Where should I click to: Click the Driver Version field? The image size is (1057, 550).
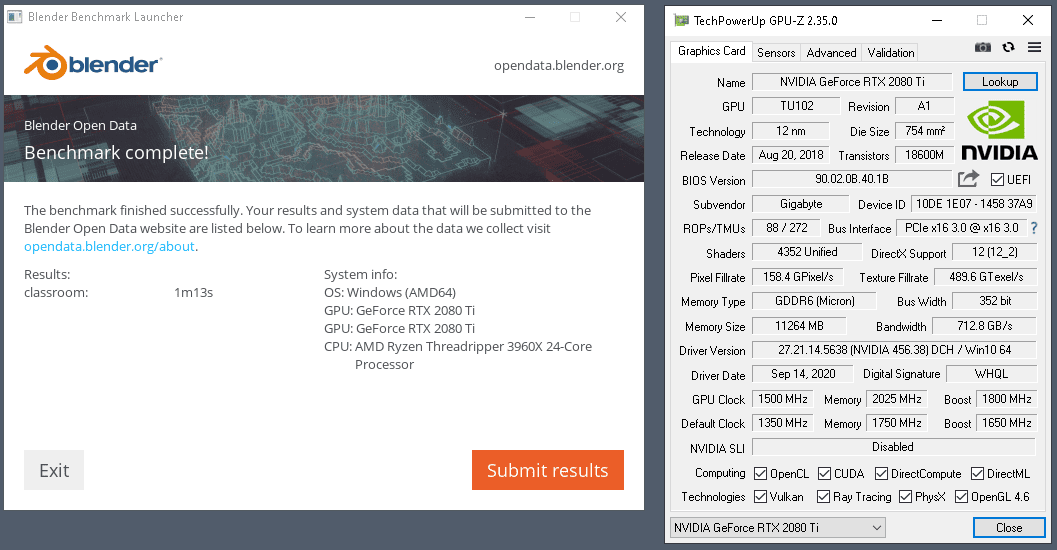[x=894, y=350]
